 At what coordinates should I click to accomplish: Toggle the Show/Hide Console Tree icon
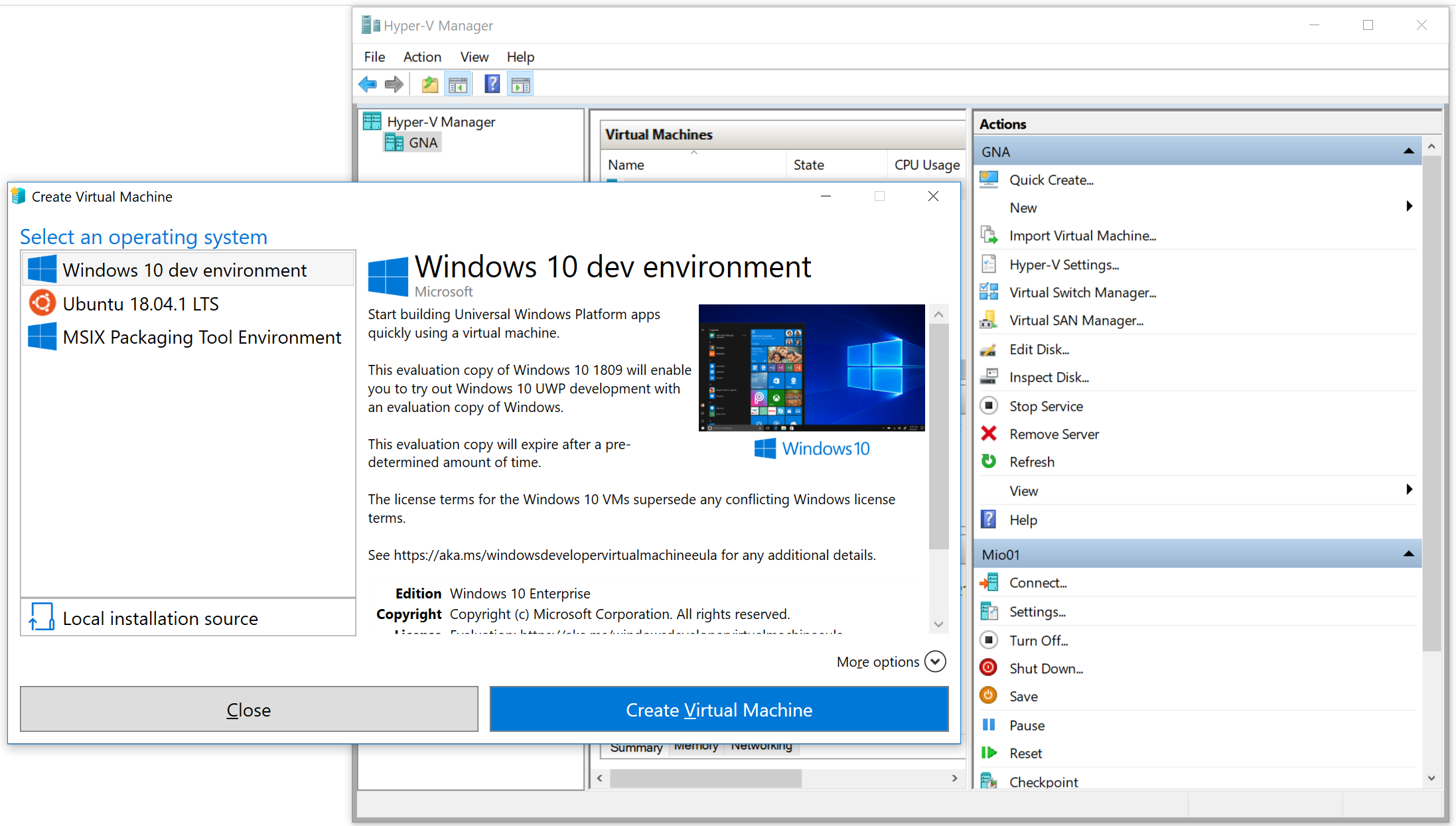click(x=458, y=84)
